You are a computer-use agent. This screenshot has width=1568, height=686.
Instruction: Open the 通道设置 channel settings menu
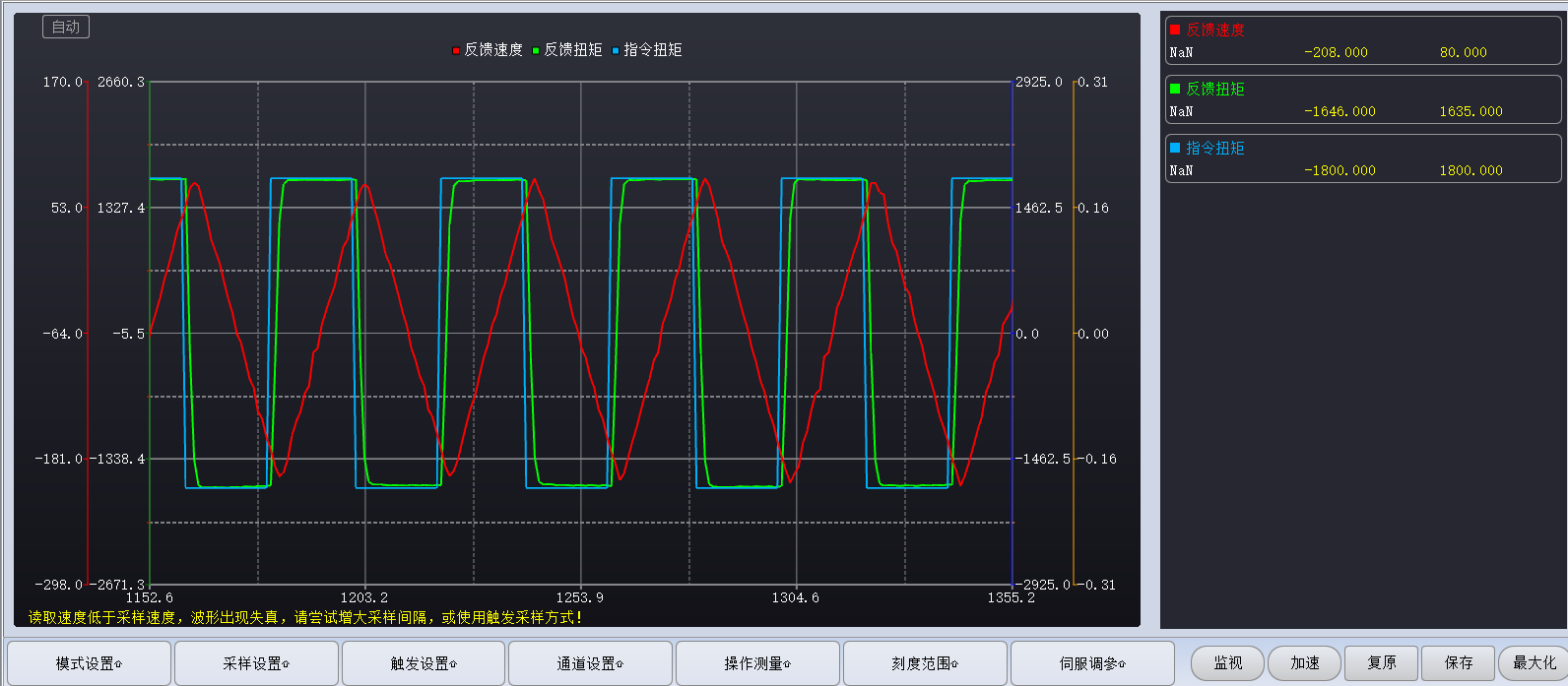point(590,663)
